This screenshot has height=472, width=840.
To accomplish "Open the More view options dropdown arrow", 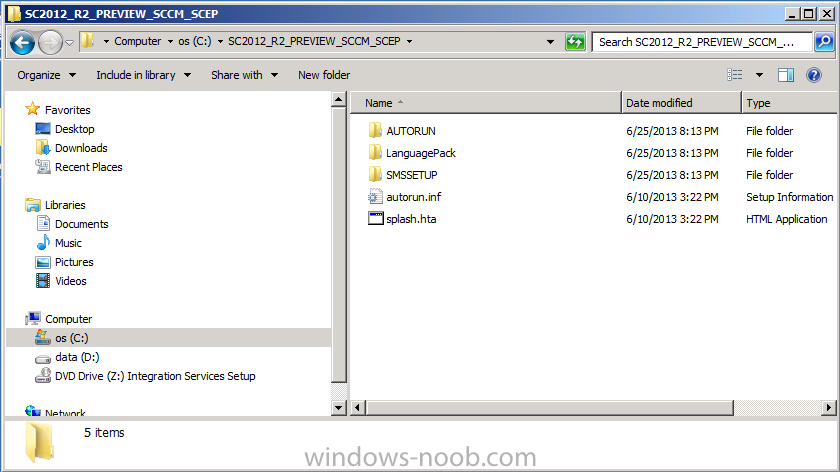I will (x=759, y=75).
